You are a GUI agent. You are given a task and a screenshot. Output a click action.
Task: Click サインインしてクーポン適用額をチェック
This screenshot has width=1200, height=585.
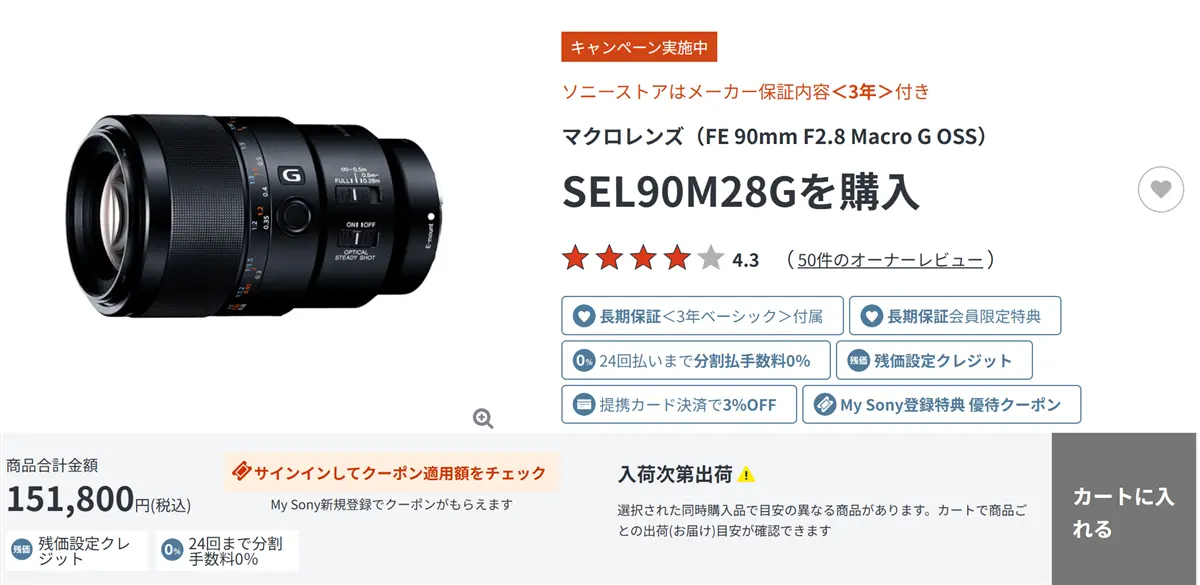(391, 473)
